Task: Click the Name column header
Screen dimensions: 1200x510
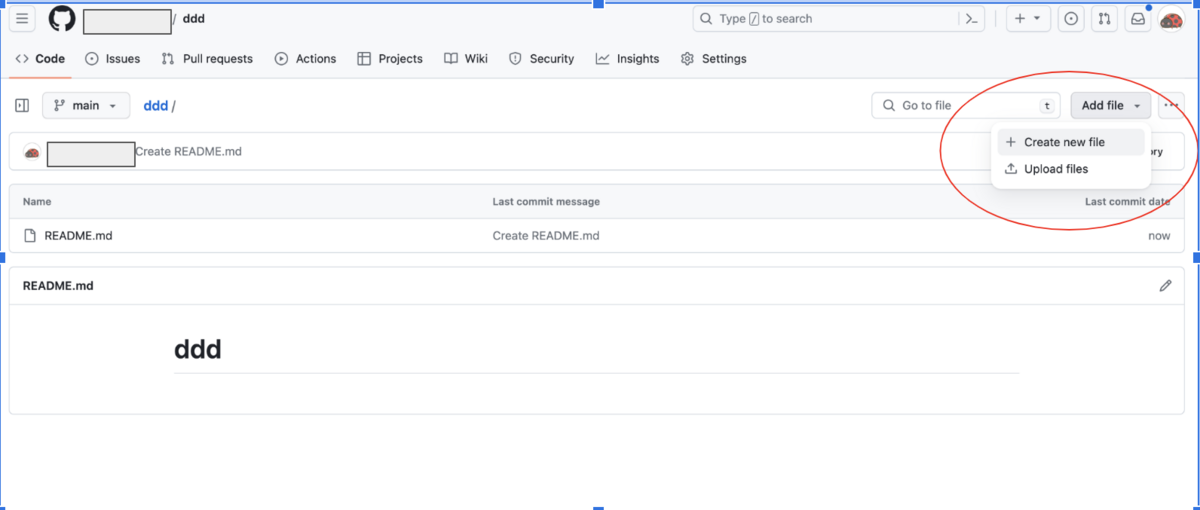Action: pos(37,202)
